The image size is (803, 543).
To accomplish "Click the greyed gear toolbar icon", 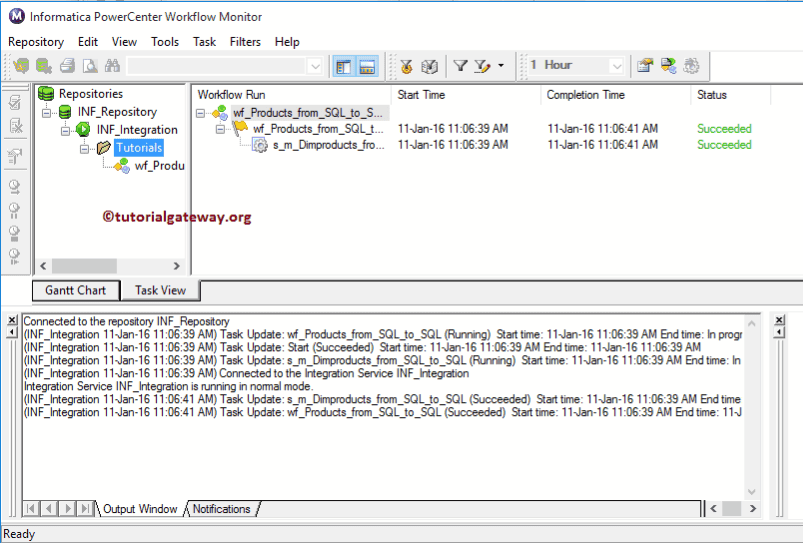I will 691,66.
